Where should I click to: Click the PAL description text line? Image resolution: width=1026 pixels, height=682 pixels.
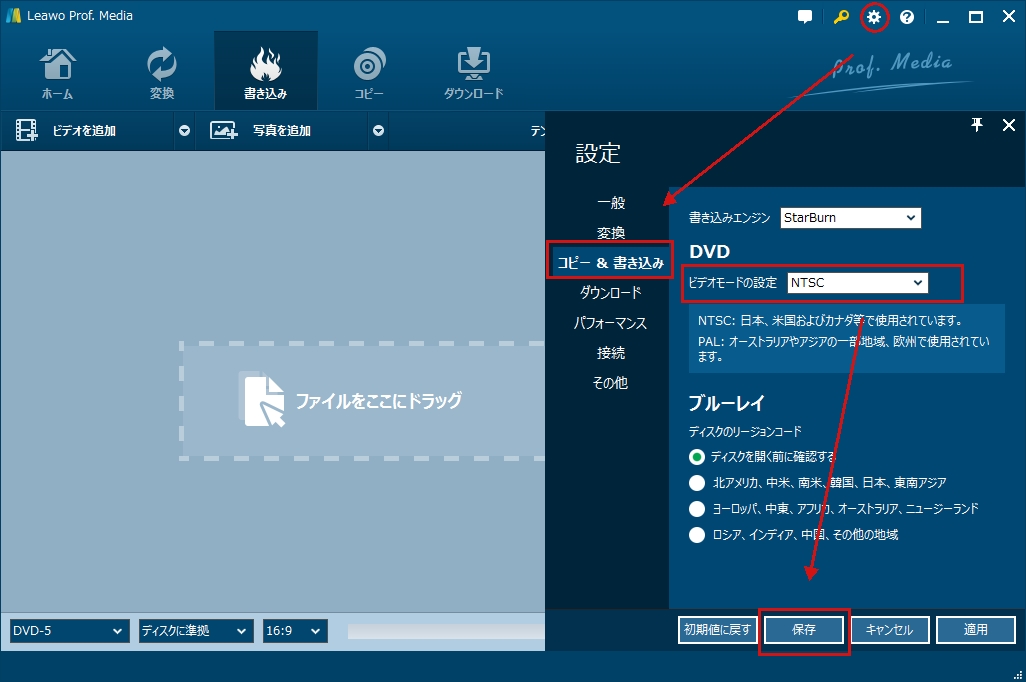click(843, 349)
